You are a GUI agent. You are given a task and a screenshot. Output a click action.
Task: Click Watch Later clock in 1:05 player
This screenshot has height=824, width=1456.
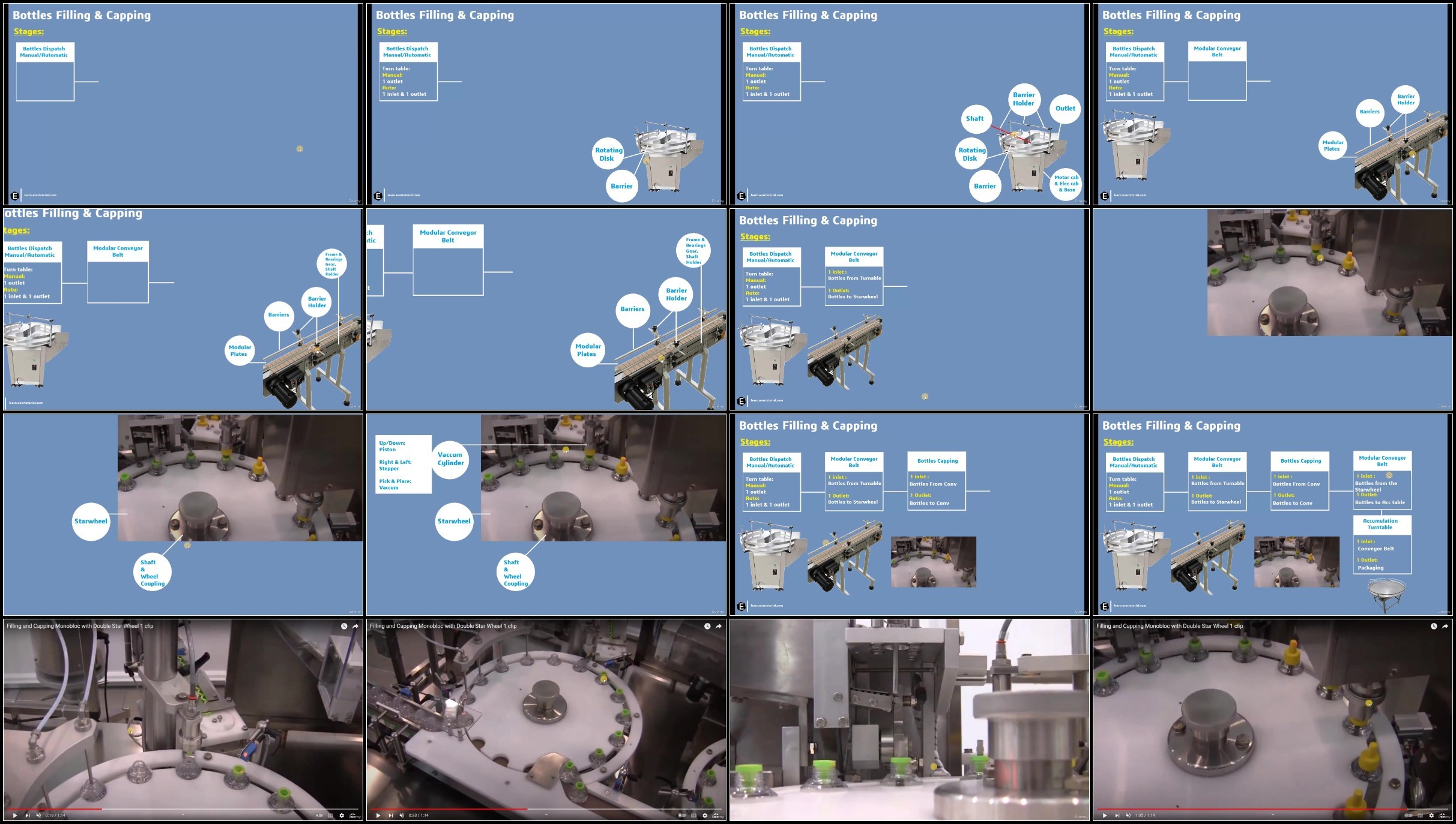click(x=1434, y=626)
